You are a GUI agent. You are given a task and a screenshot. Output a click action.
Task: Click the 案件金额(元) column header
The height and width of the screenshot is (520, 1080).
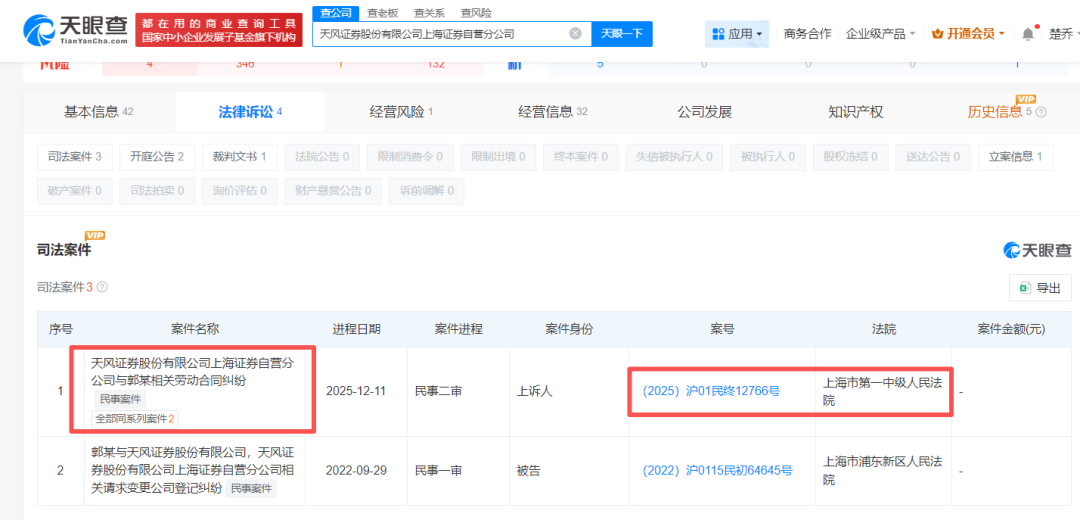click(x=1010, y=329)
